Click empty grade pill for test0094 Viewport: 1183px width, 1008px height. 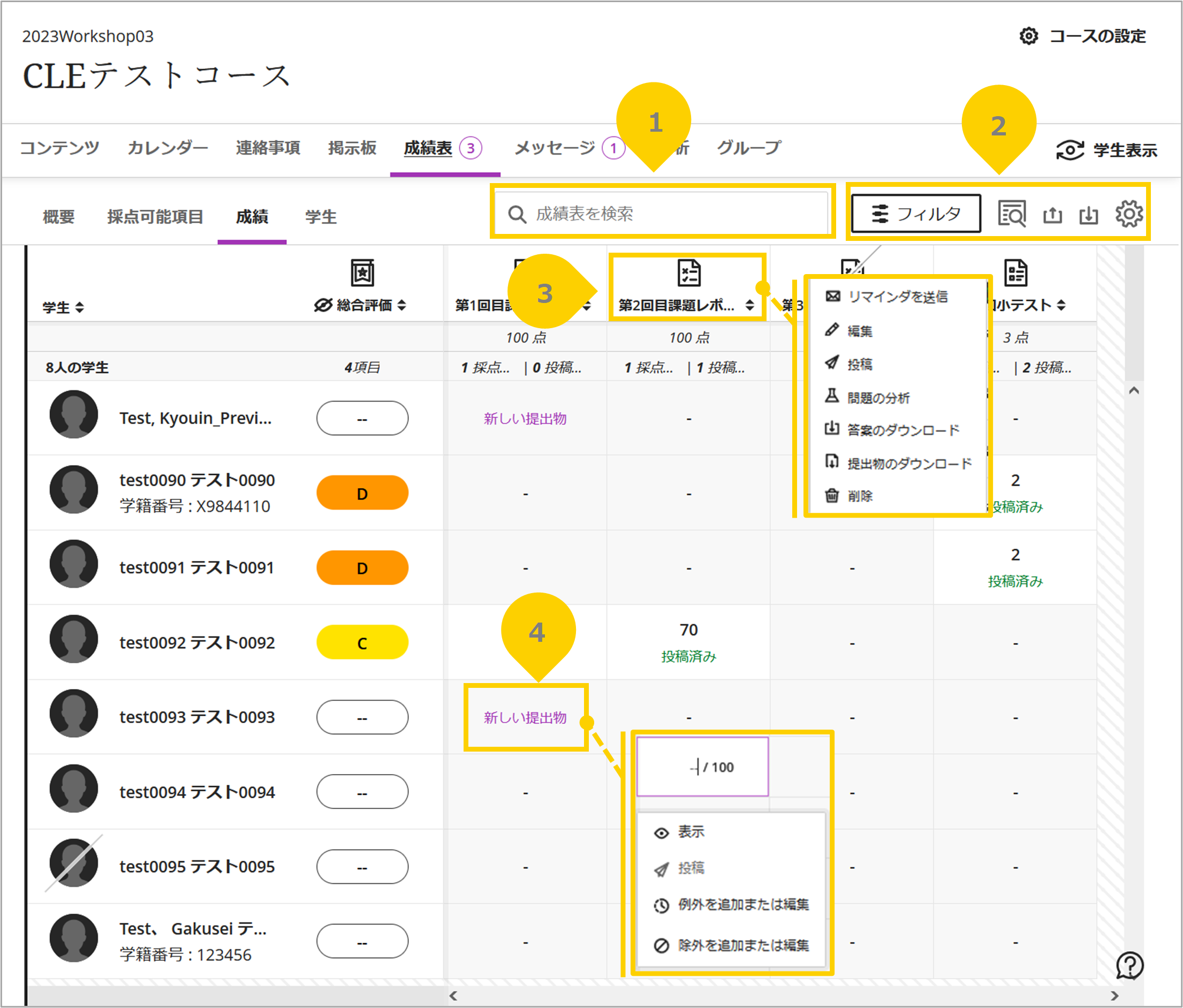click(x=362, y=793)
